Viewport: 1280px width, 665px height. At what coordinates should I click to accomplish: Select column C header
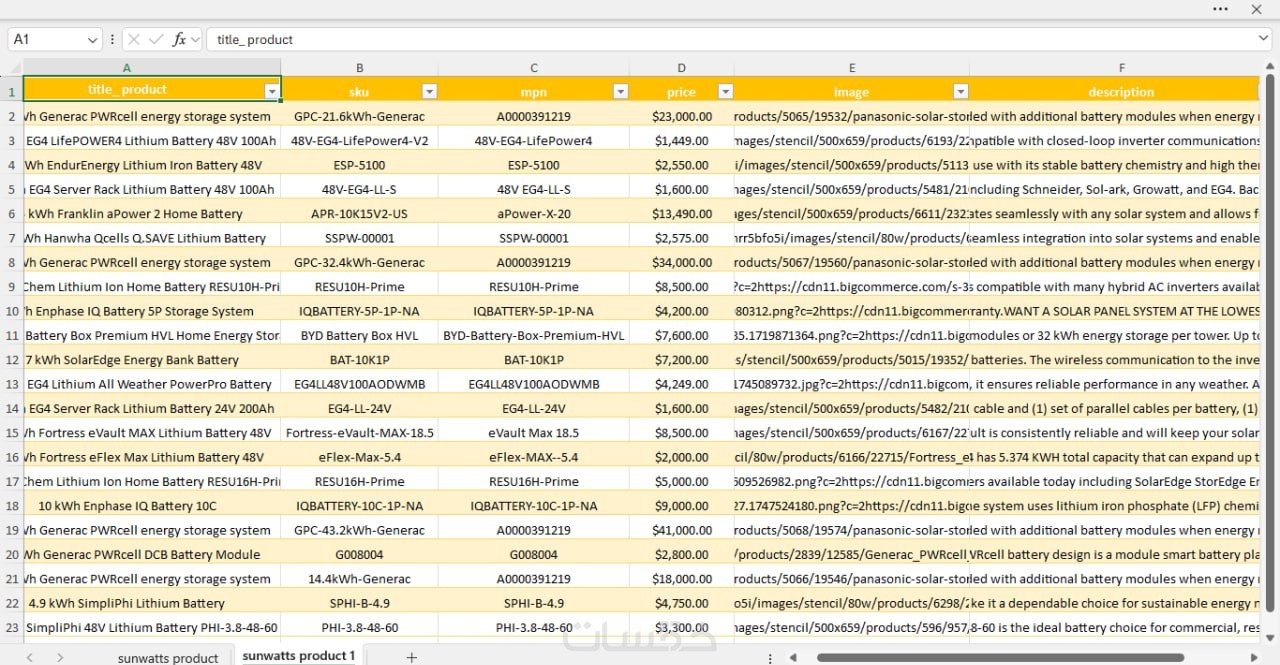[534, 68]
